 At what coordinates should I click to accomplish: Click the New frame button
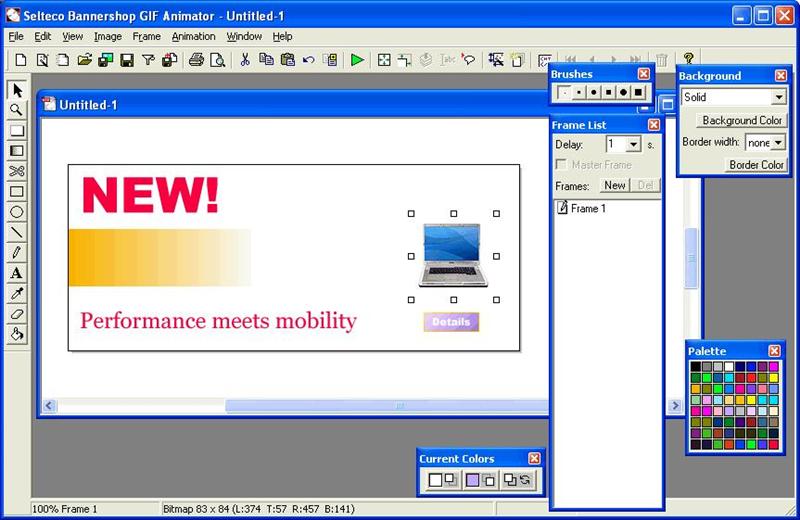[614, 185]
